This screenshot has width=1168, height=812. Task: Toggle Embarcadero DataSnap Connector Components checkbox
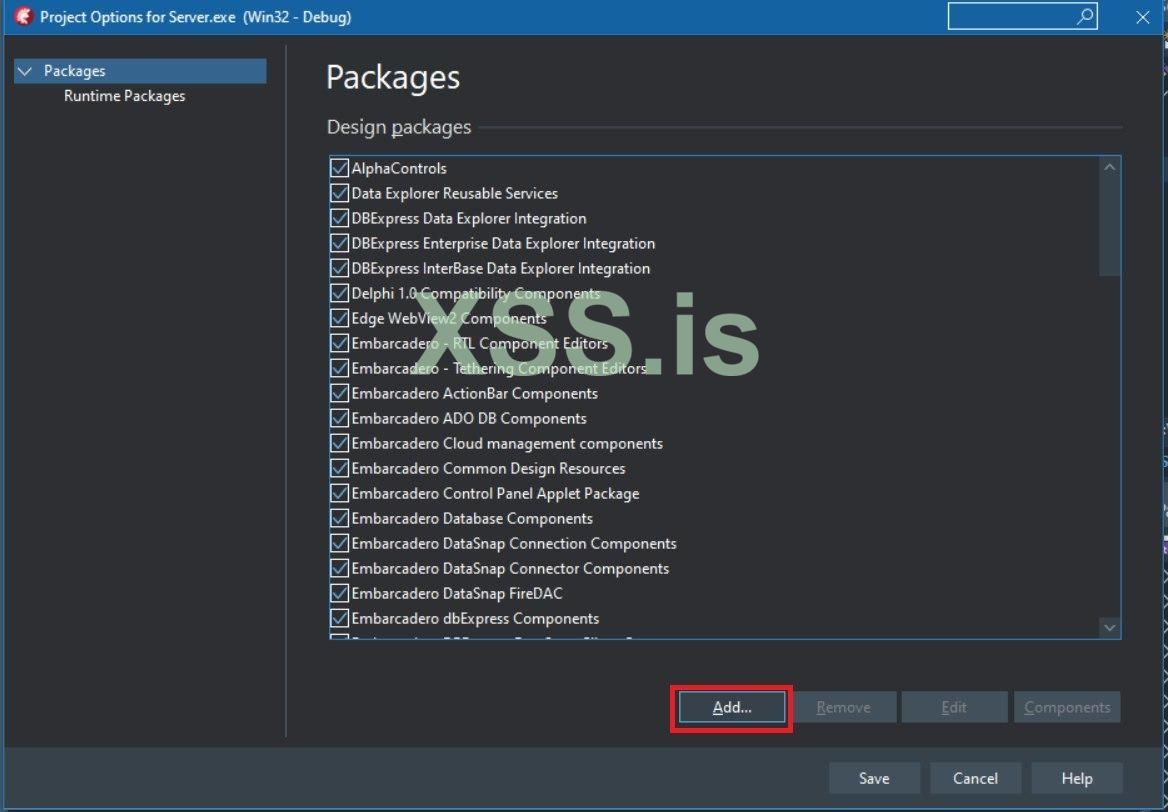339,568
